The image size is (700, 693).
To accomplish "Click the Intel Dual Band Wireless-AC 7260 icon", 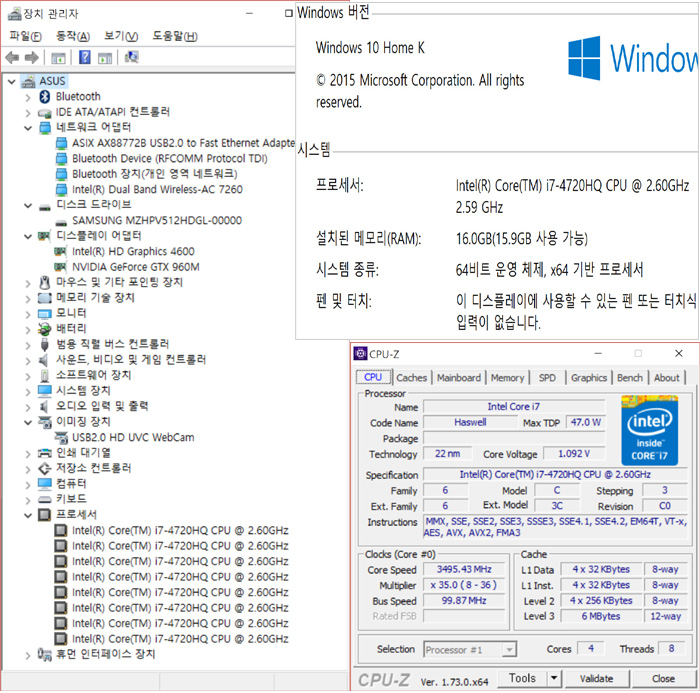I will point(61,190).
